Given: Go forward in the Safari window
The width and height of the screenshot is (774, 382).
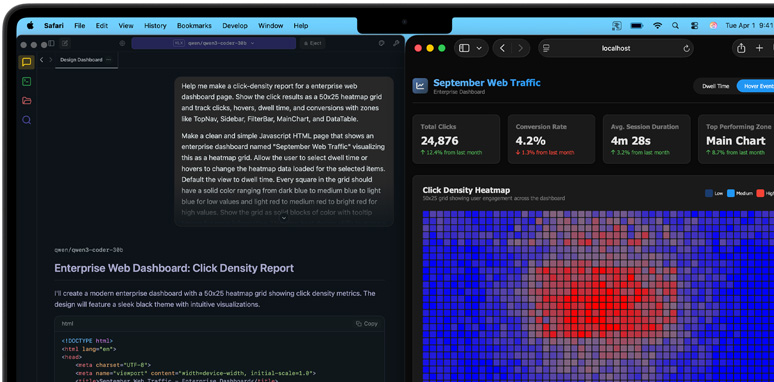Looking at the screenshot, I should pyautogui.click(x=520, y=48).
